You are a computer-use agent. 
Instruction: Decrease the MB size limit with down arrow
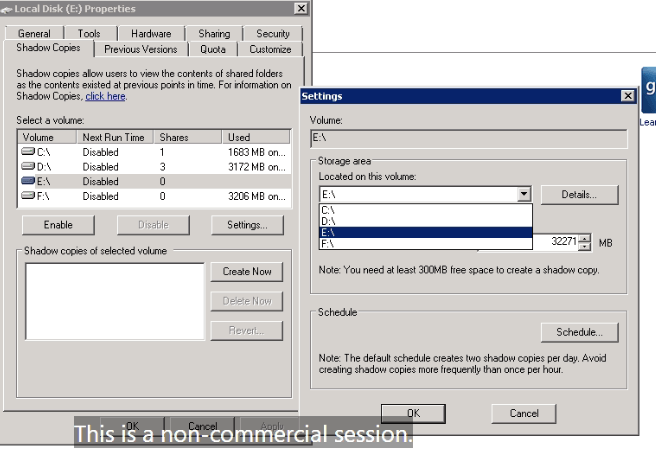pyautogui.click(x=585, y=247)
